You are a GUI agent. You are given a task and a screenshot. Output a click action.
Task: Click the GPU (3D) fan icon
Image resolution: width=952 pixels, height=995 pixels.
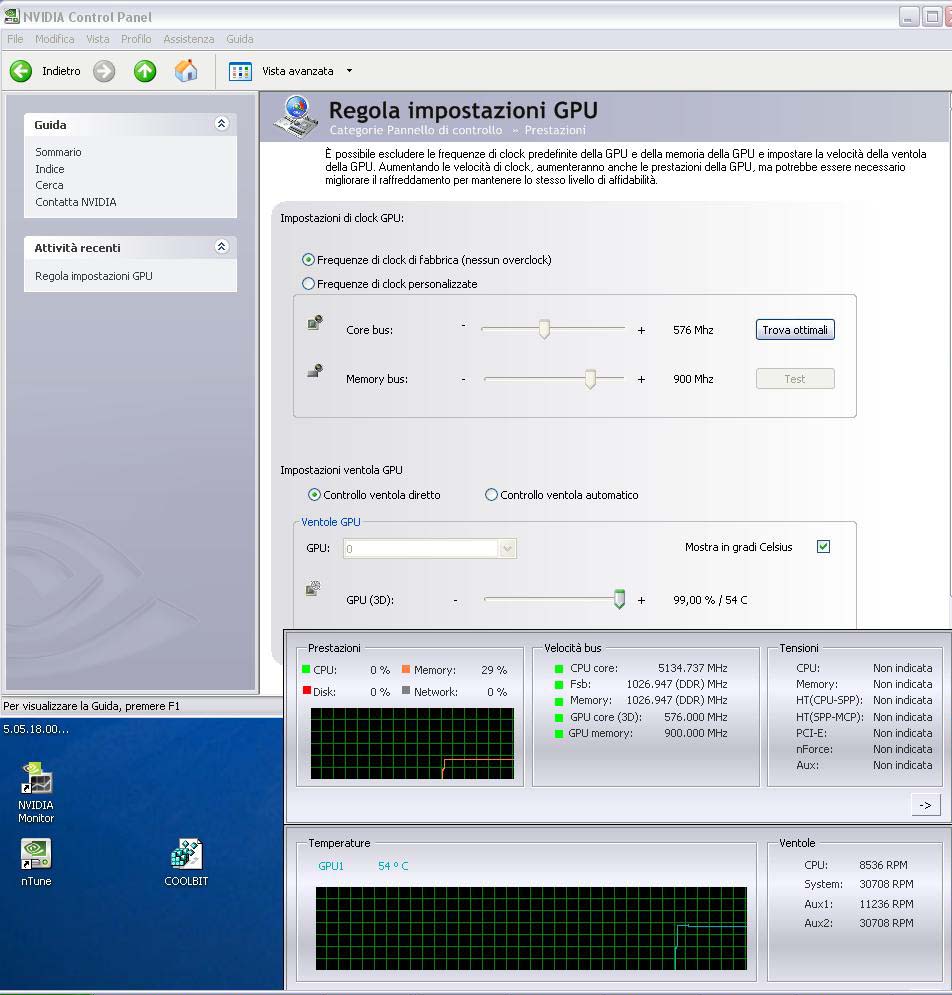(313, 588)
